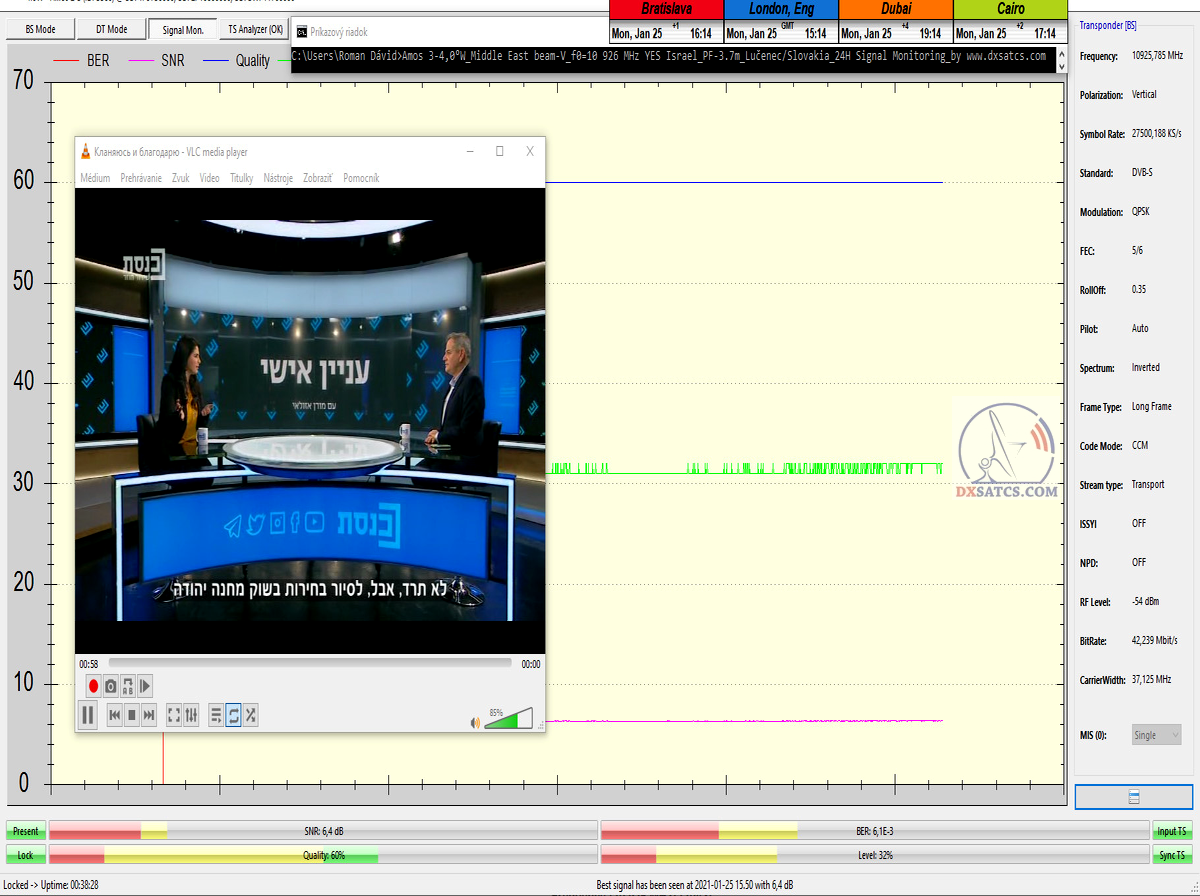The height and width of the screenshot is (896, 1200).
Task: Open VLC extended settings equalizer icon
Action: coord(192,715)
